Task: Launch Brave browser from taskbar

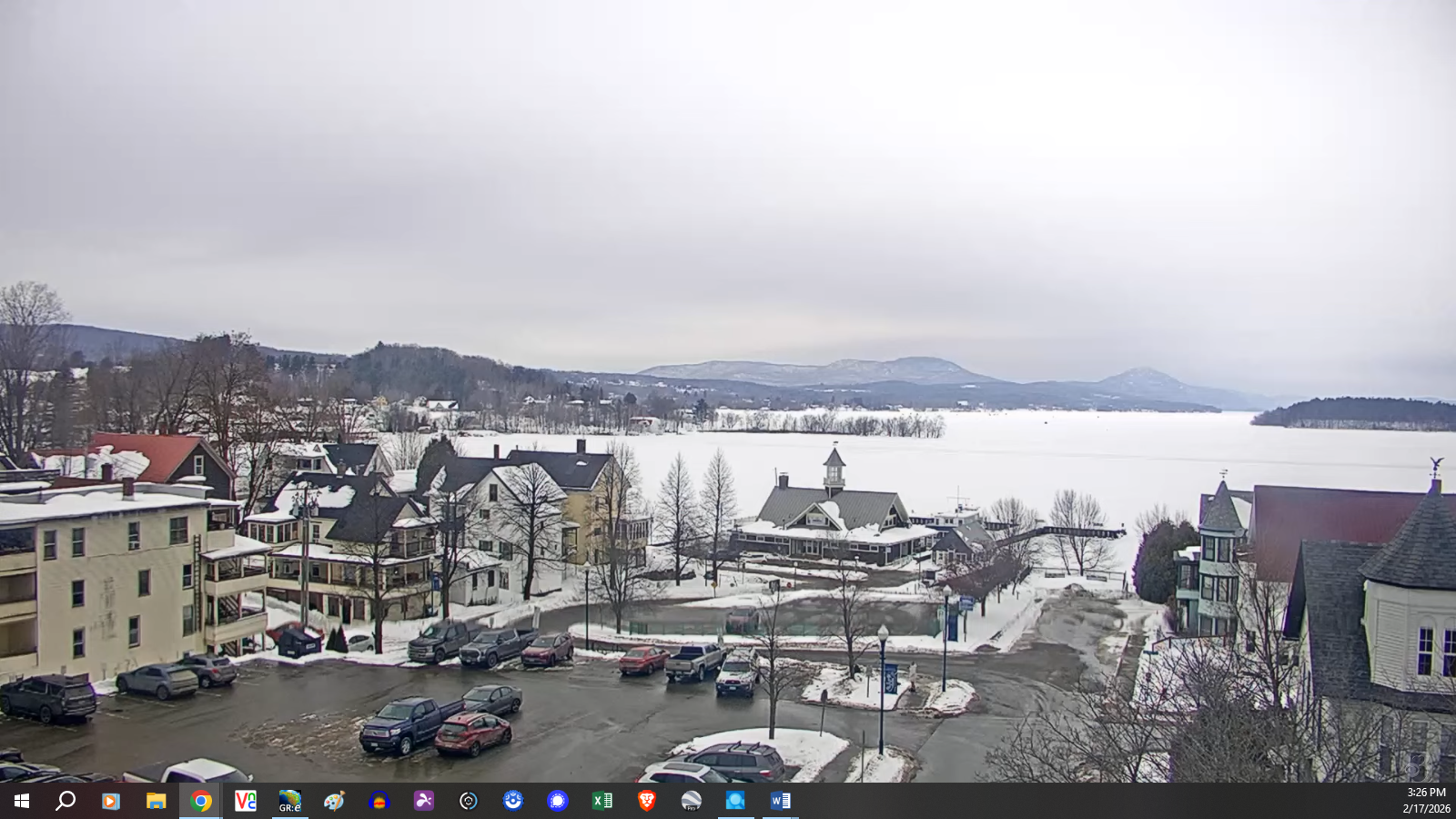Action: point(647,801)
